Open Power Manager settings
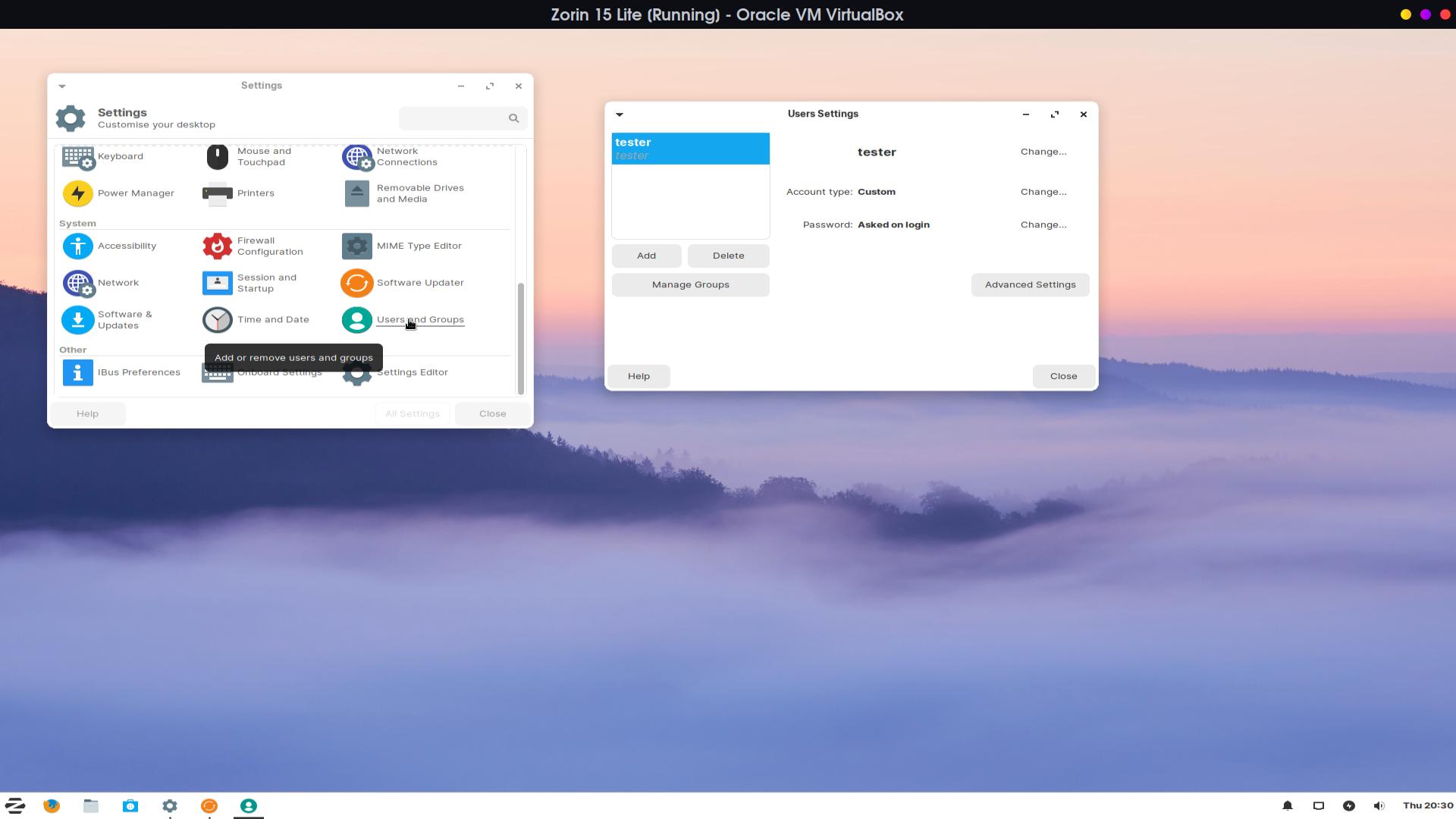1456x819 pixels. click(x=78, y=193)
